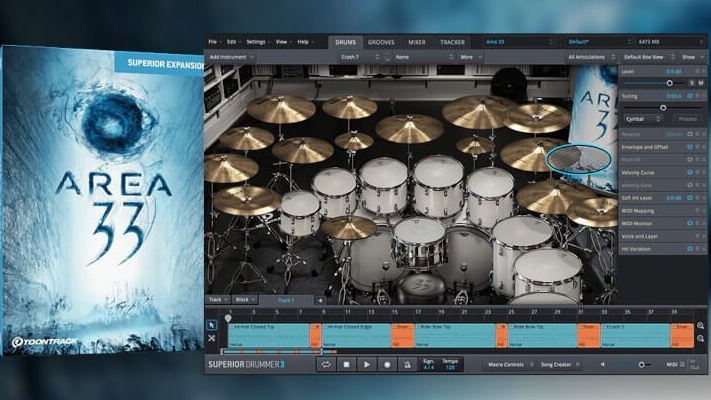Close the Song Creator pop-out button
Screen dimensions: 711x400
578,365
